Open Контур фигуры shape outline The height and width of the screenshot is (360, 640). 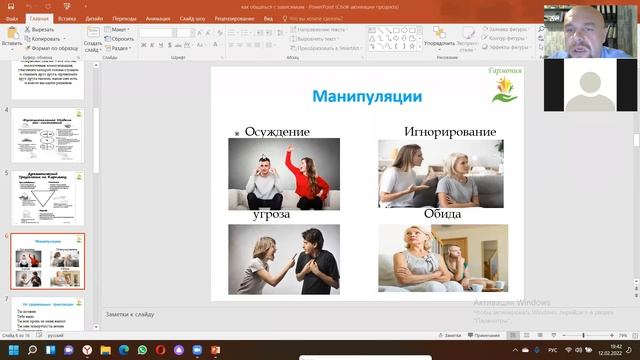pos(504,38)
